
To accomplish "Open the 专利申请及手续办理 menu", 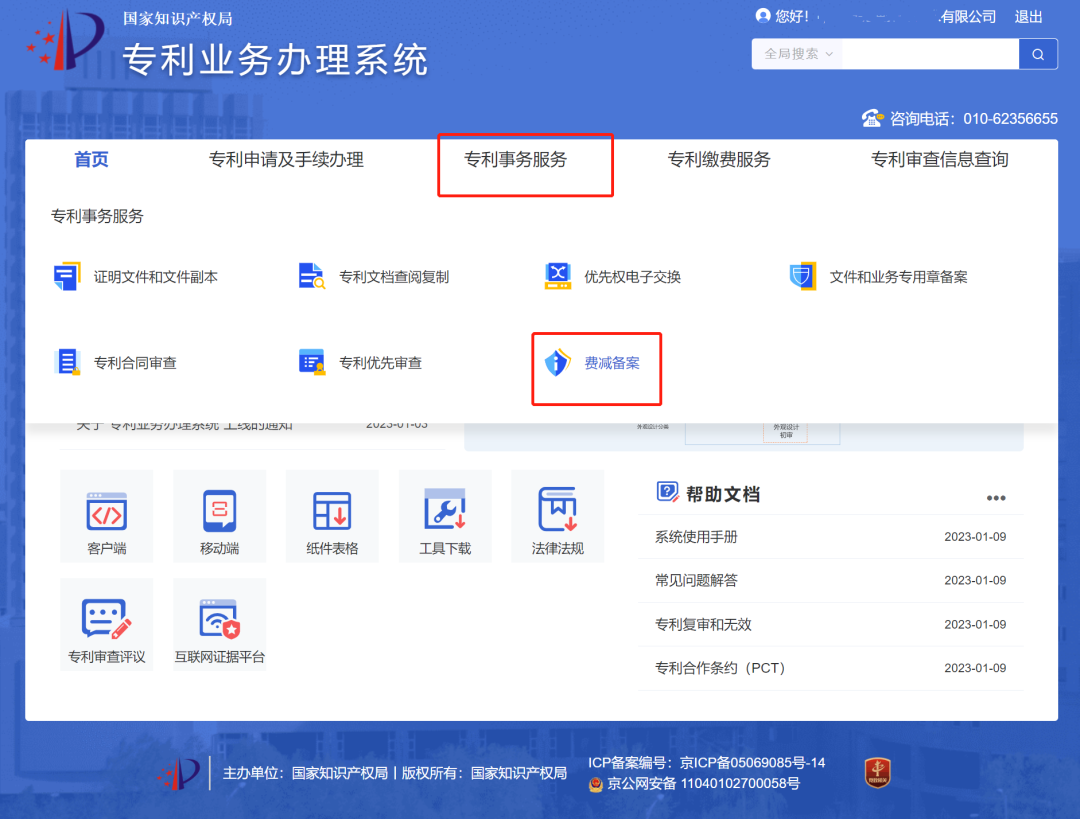I will click(286, 160).
